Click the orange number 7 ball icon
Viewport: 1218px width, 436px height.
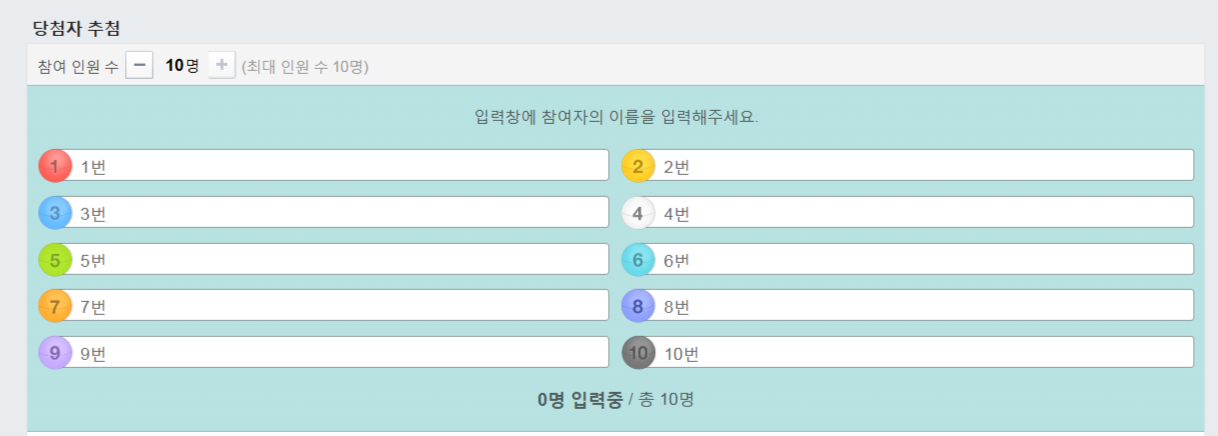coord(55,305)
